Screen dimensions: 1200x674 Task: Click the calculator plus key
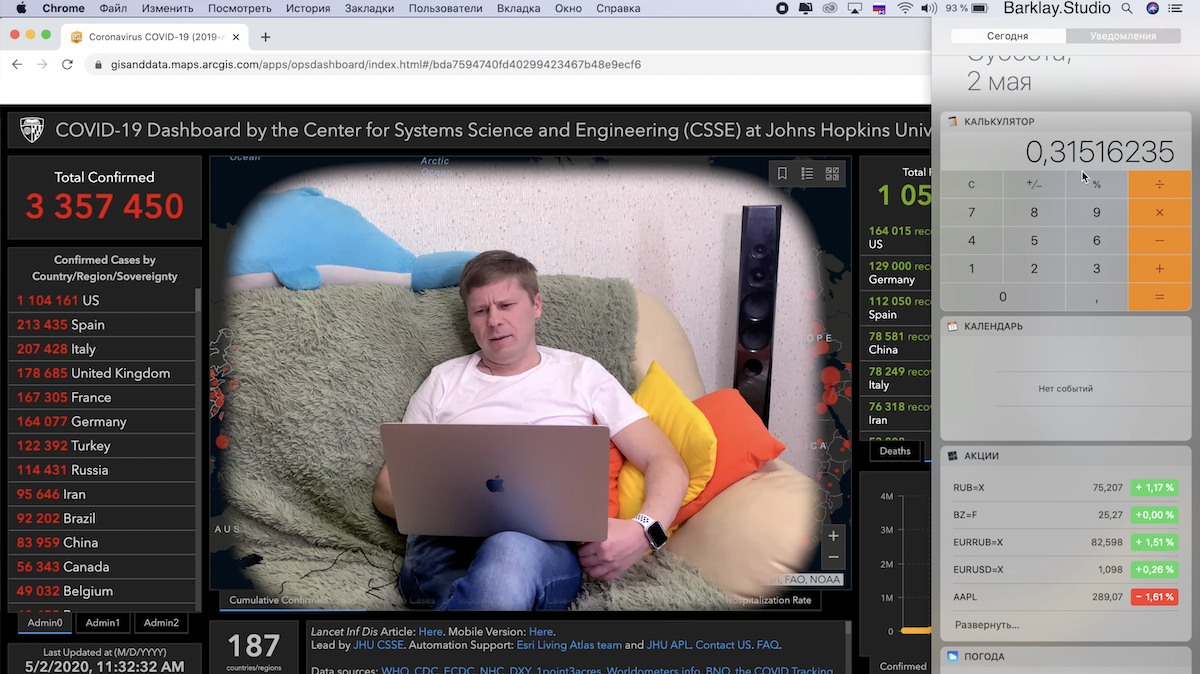point(1159,268)
